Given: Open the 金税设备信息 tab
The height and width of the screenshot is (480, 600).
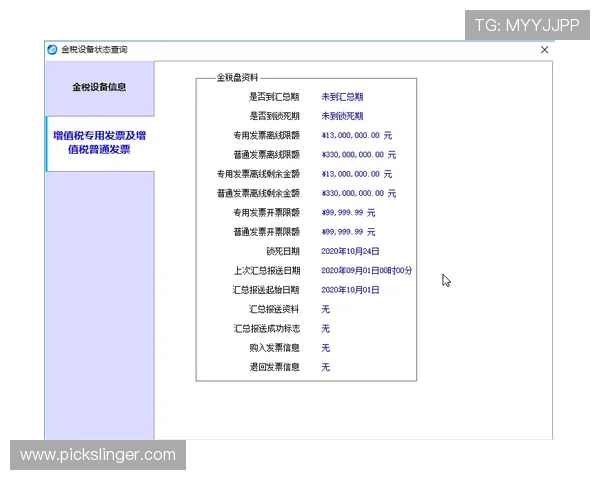Looking at the screenshot, I should coord(99,88).
